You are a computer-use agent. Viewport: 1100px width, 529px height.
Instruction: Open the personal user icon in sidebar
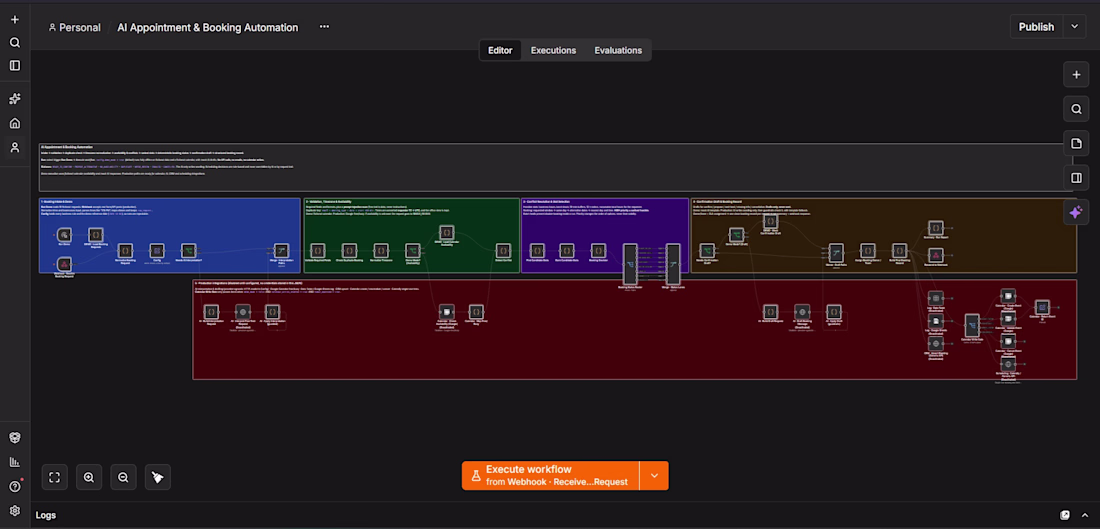point(15,147)
